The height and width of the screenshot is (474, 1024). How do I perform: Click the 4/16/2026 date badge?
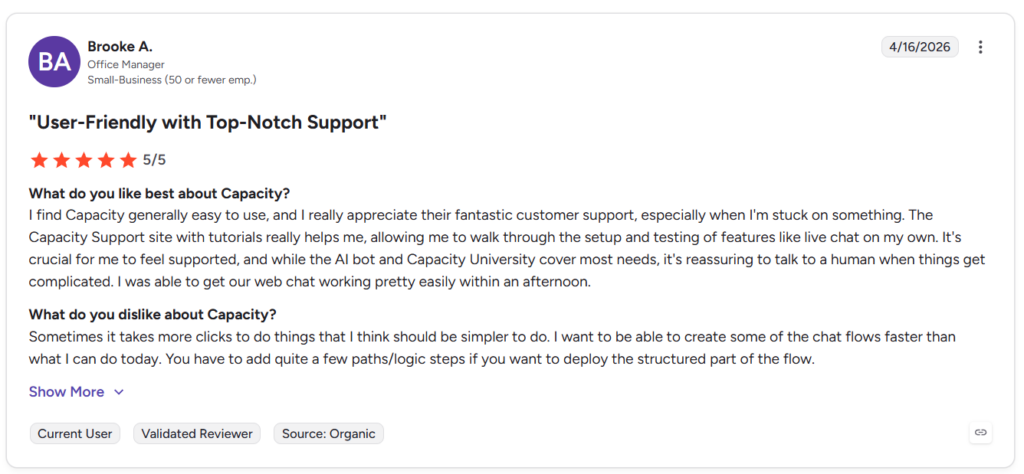(x=920, y=47)
